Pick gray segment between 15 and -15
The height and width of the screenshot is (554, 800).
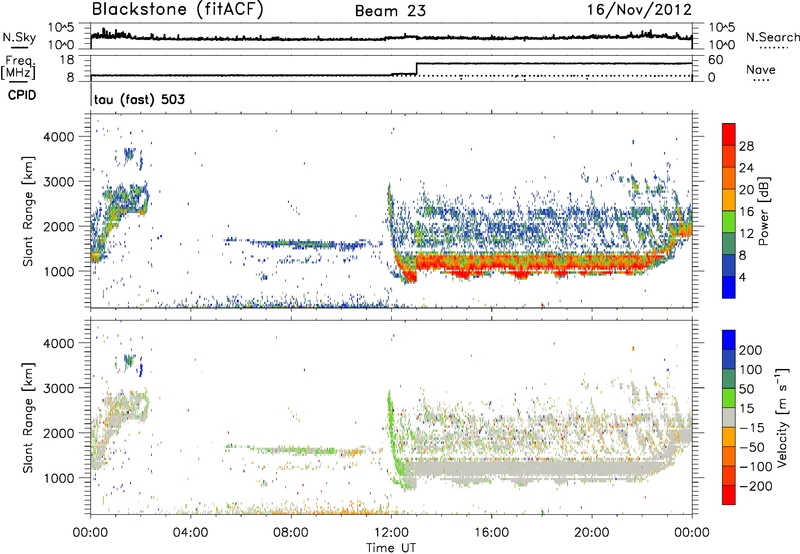click(729, 418)
